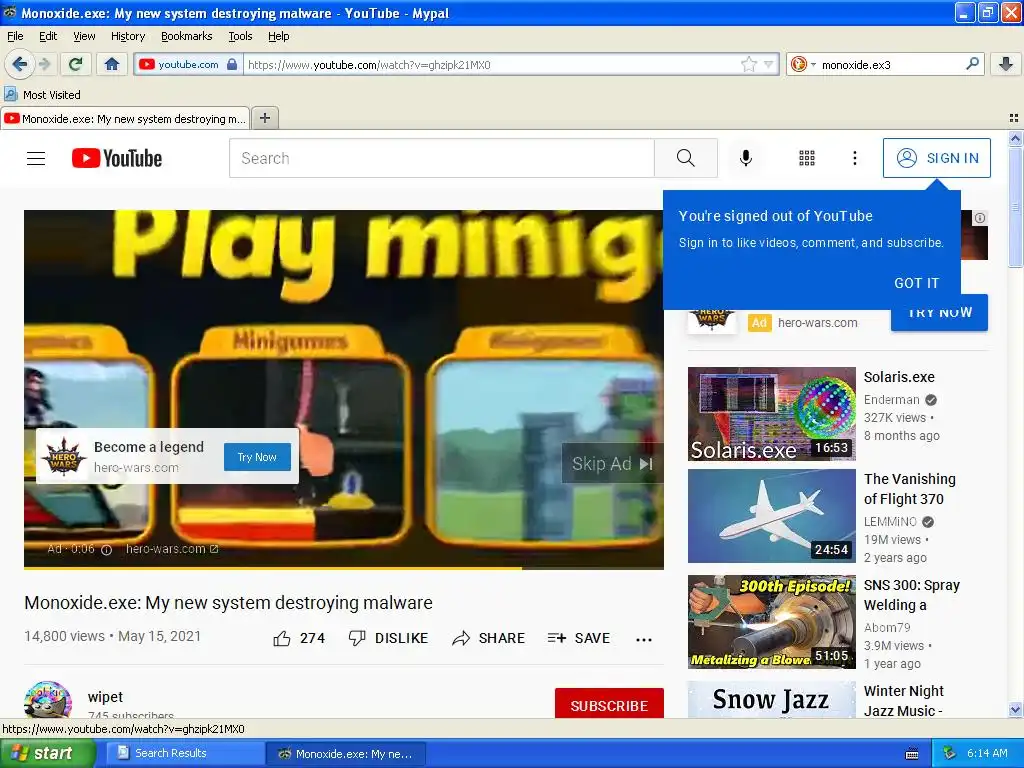The image size is (1024, 768).
Task: Open the Snow Jazz video thumbnail
Action: 771,699
